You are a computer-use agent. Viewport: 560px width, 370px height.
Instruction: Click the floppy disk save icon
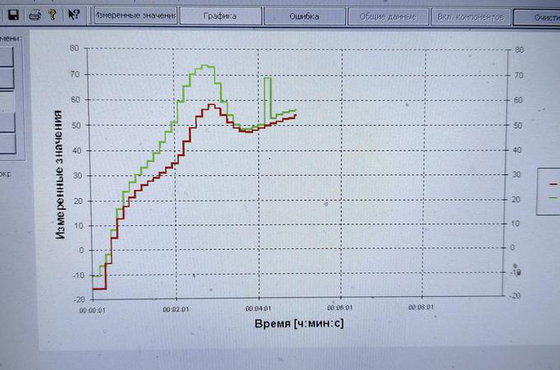pyautogui.click(x=13, y=15)
